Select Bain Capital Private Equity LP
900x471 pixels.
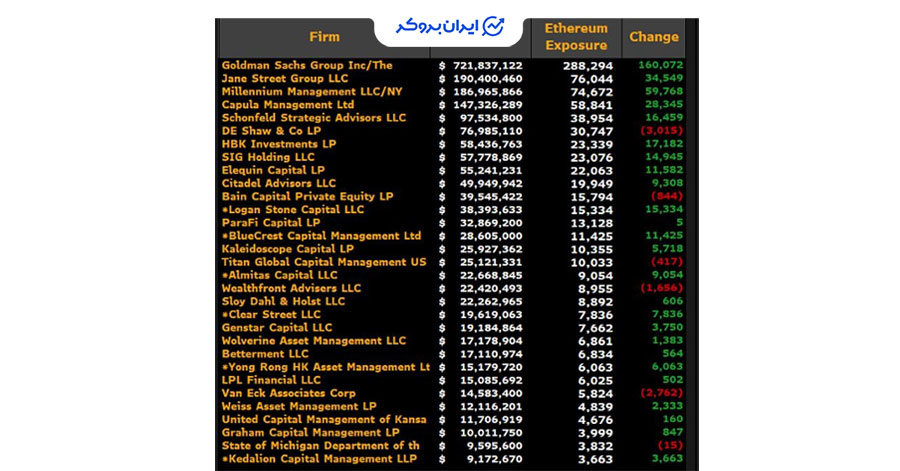(x=307, y=197)
